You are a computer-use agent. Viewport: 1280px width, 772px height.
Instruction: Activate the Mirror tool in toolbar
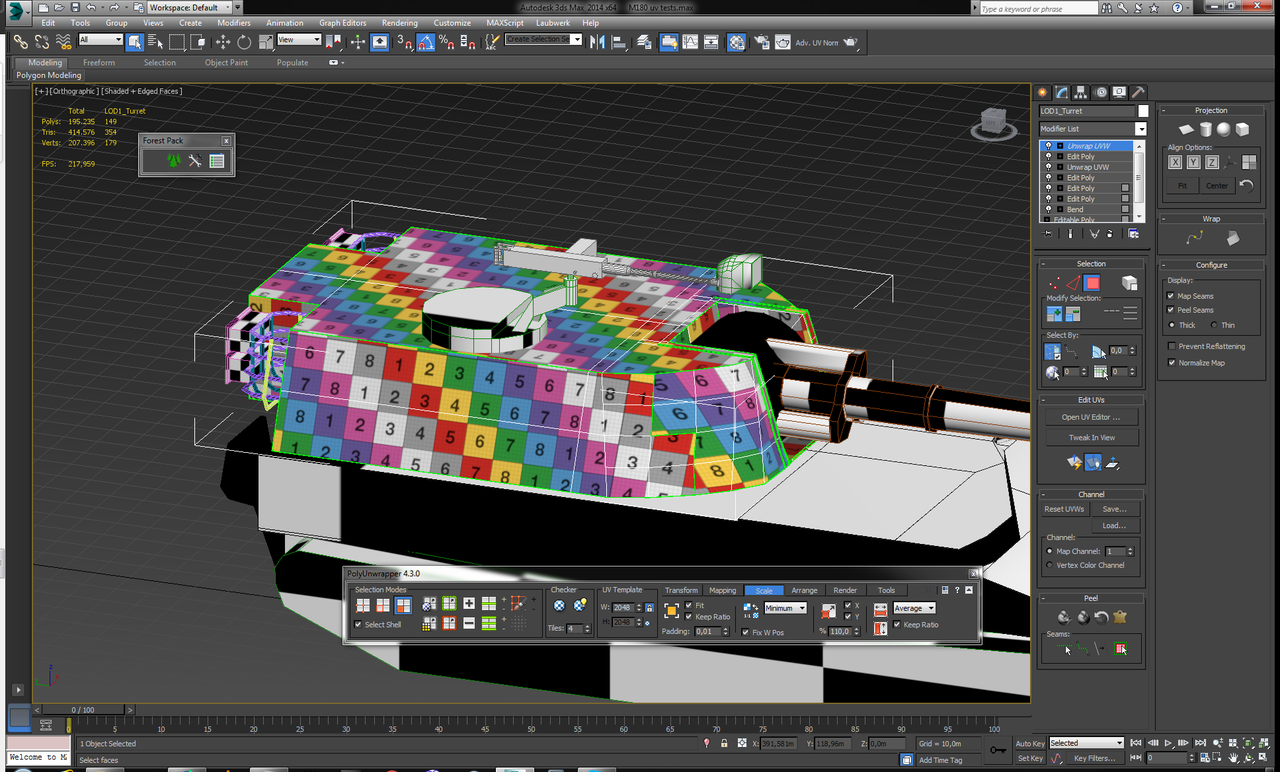[597, 42]
